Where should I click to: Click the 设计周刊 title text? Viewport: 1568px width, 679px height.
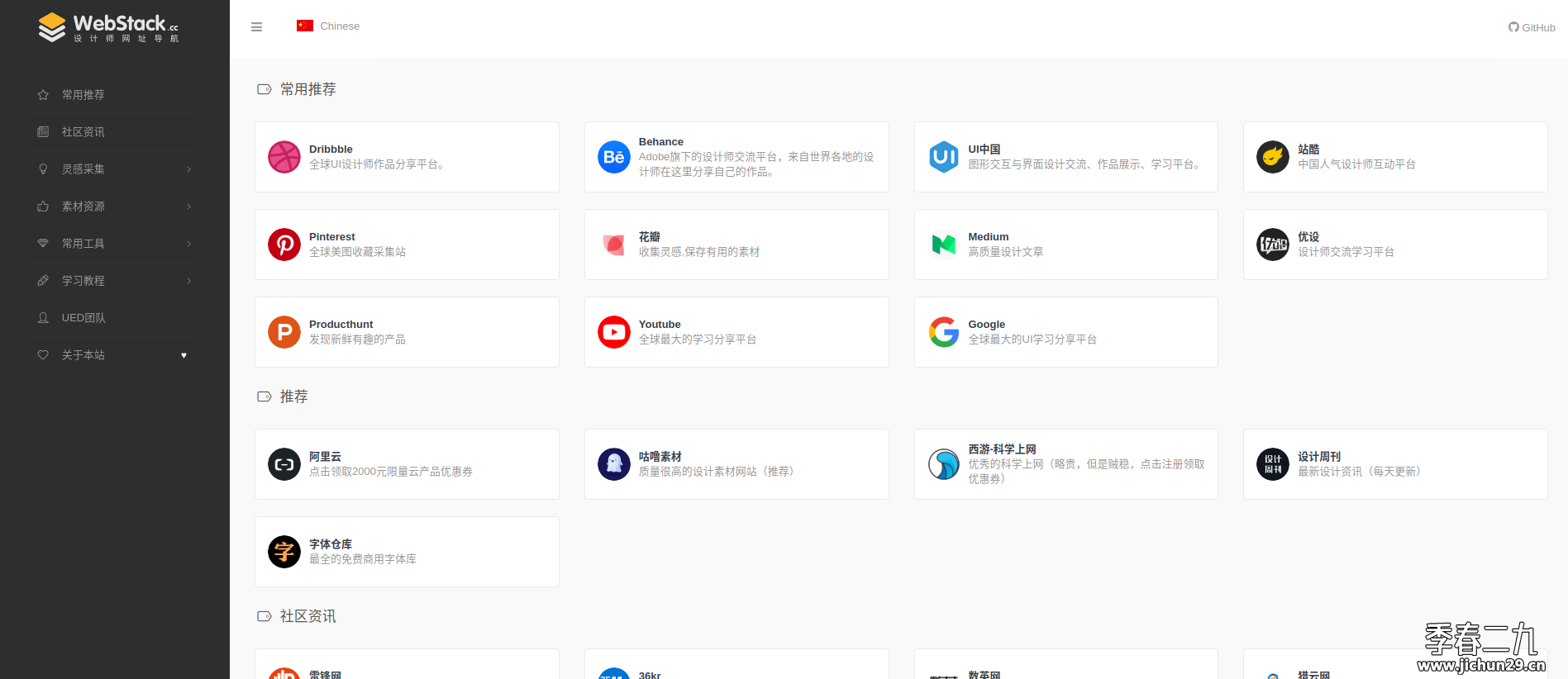pyautogui.click(x=1319, y=457)
